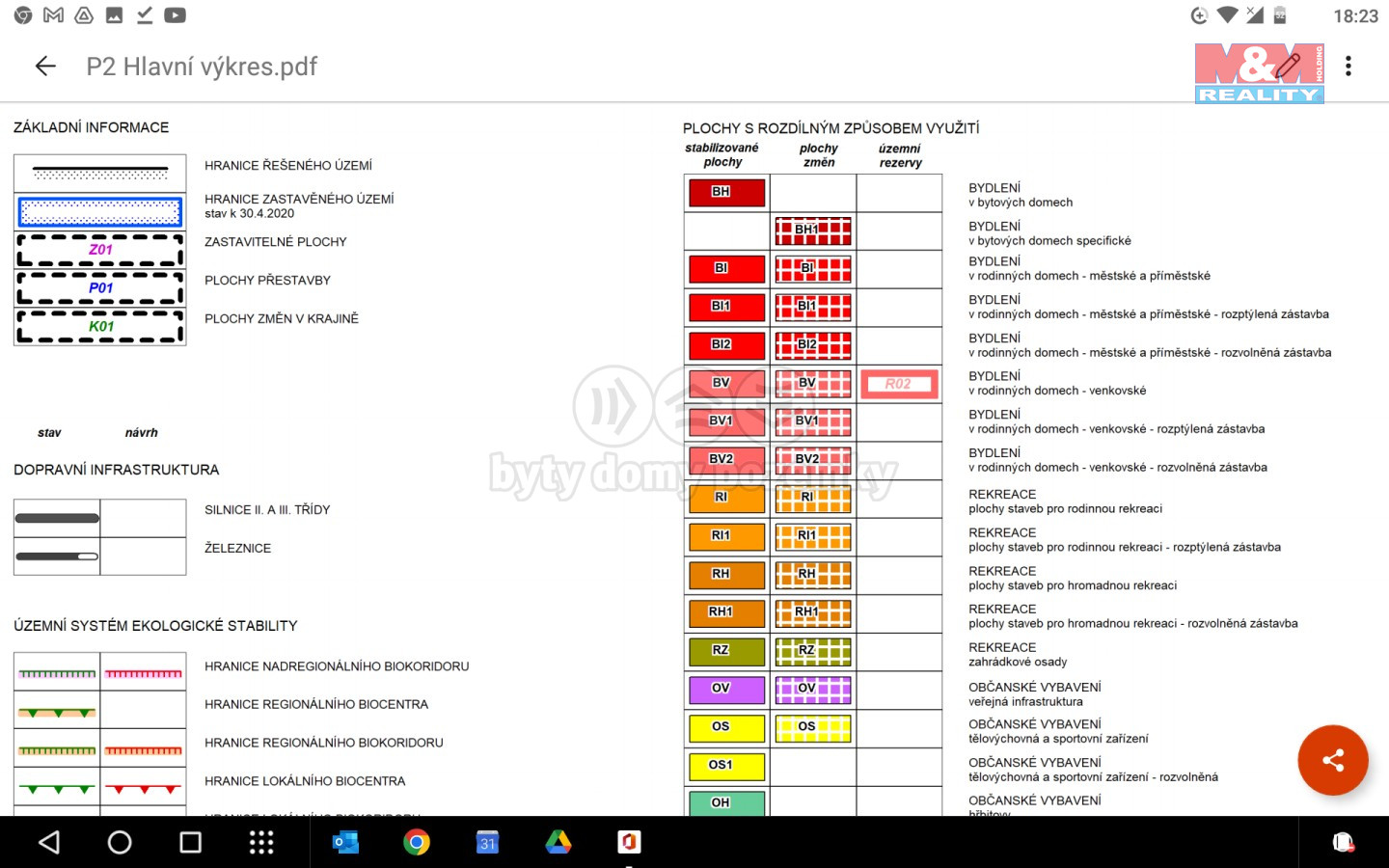Tap the clock showing 18:23

tap(1355, 16)
